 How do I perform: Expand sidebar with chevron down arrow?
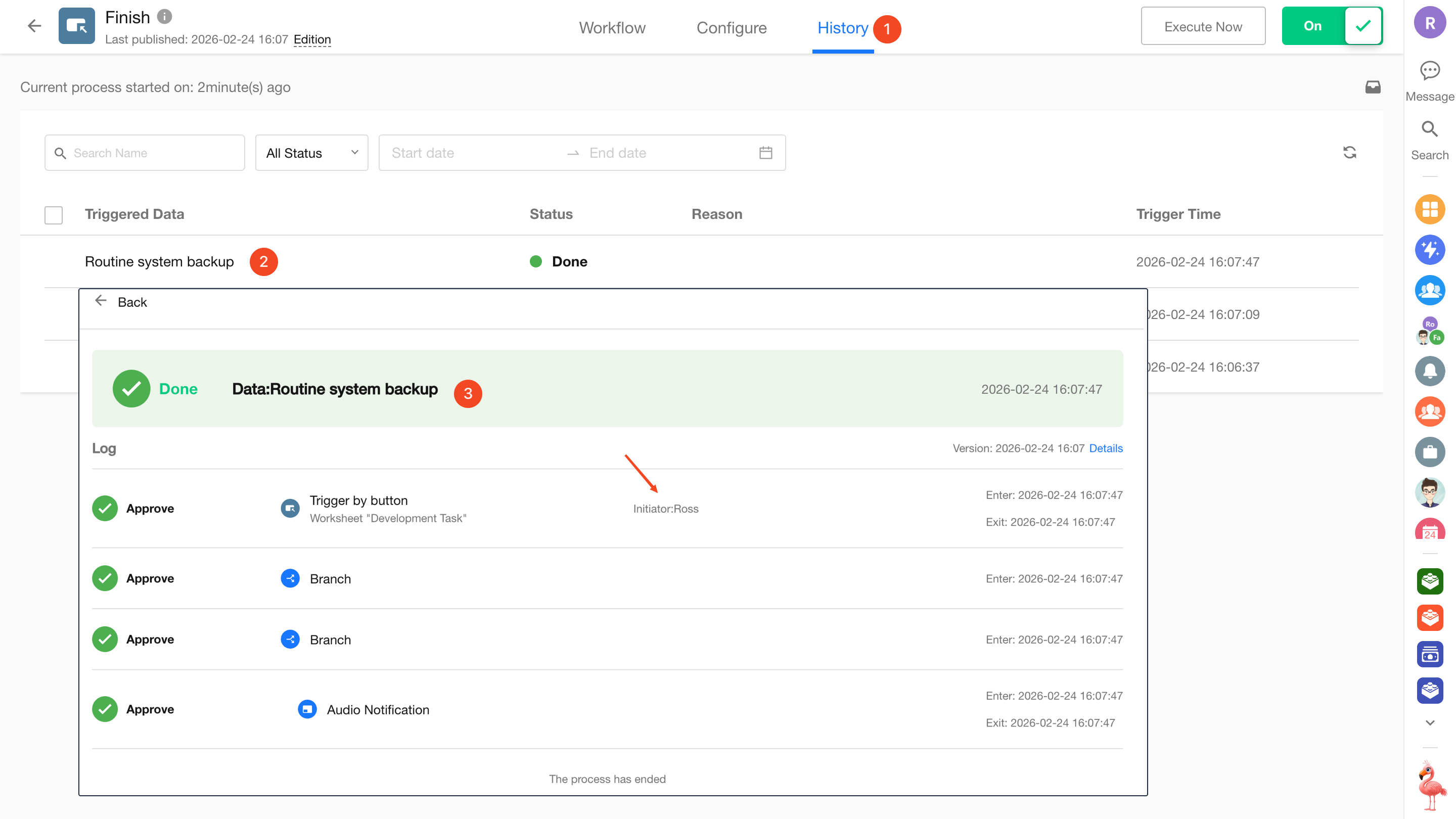pos(1429,722)
